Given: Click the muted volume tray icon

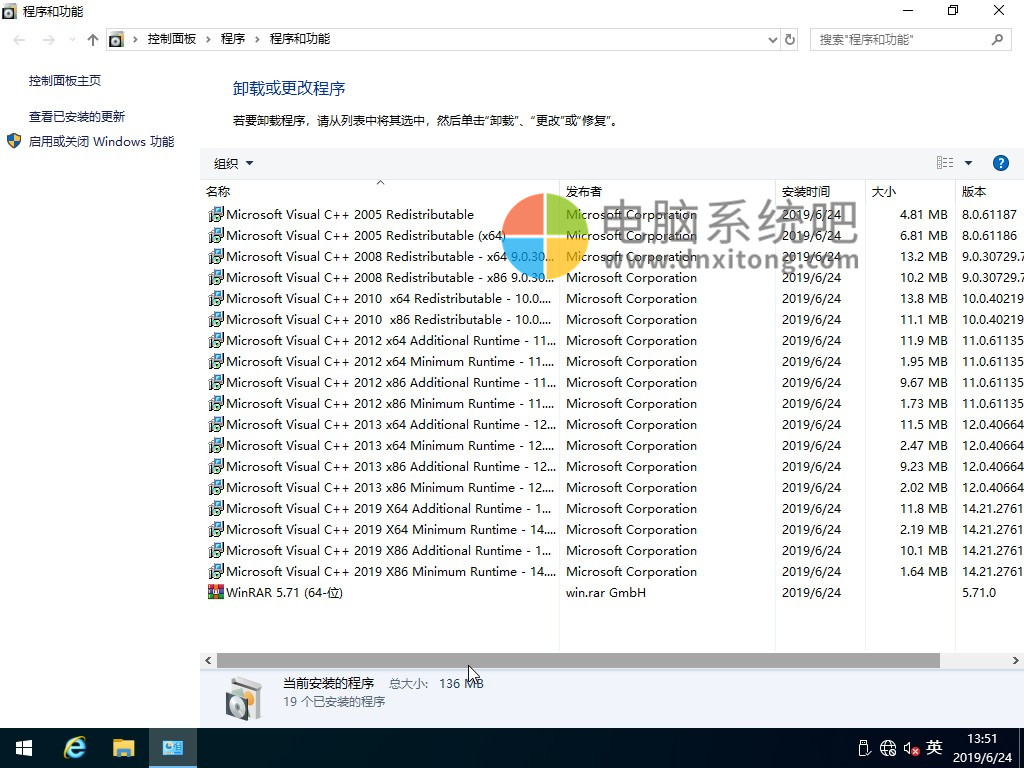Looking at the screenshot, I should tap(912, 748).
